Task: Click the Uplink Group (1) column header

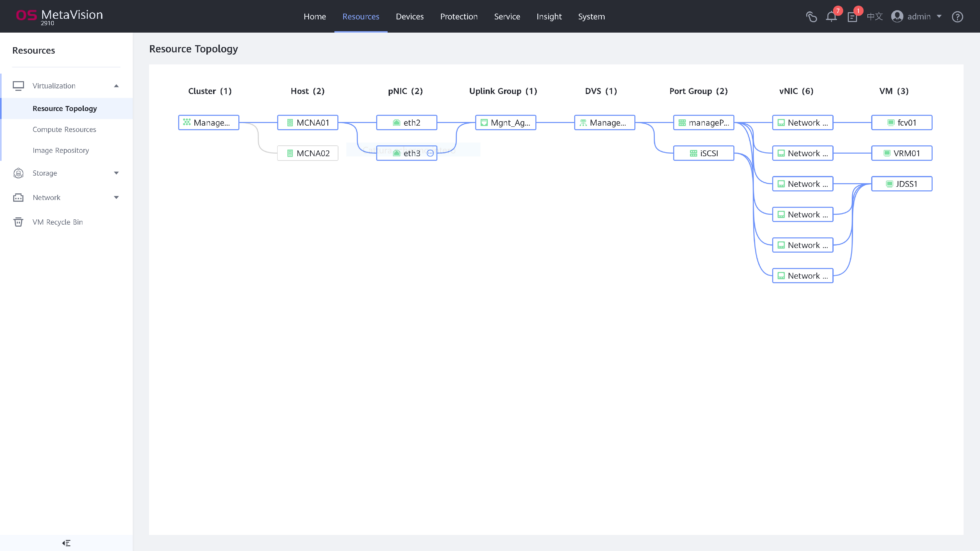Action: point(503,91)
